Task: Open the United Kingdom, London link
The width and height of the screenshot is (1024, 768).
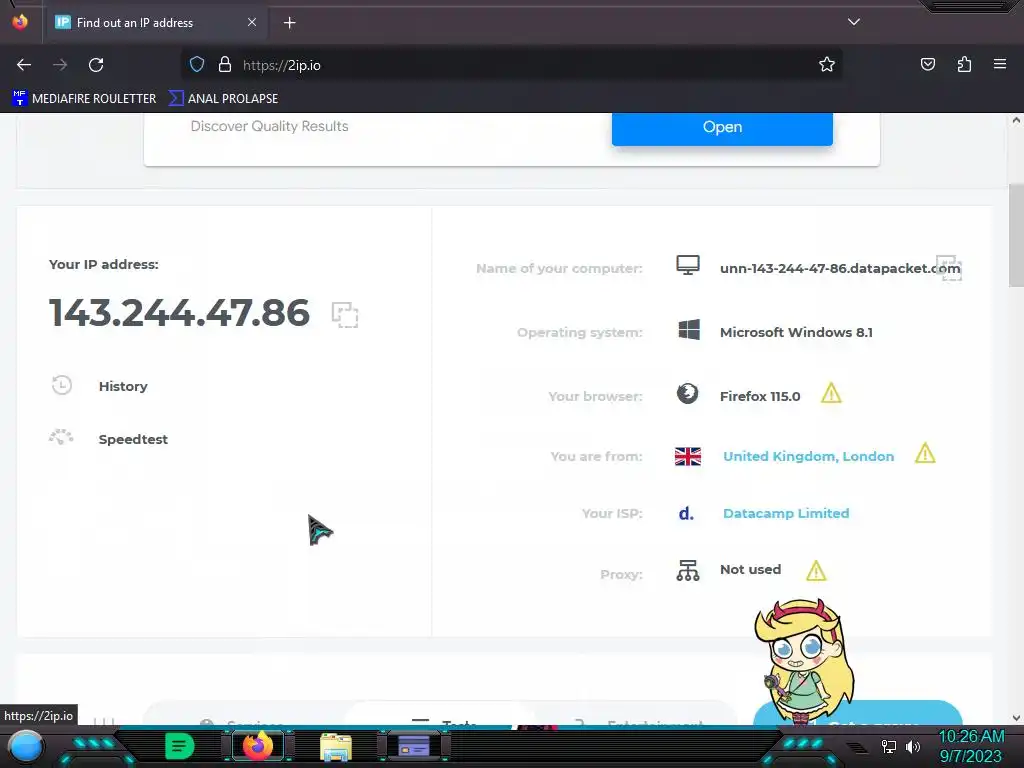Action: pos(808,456)
